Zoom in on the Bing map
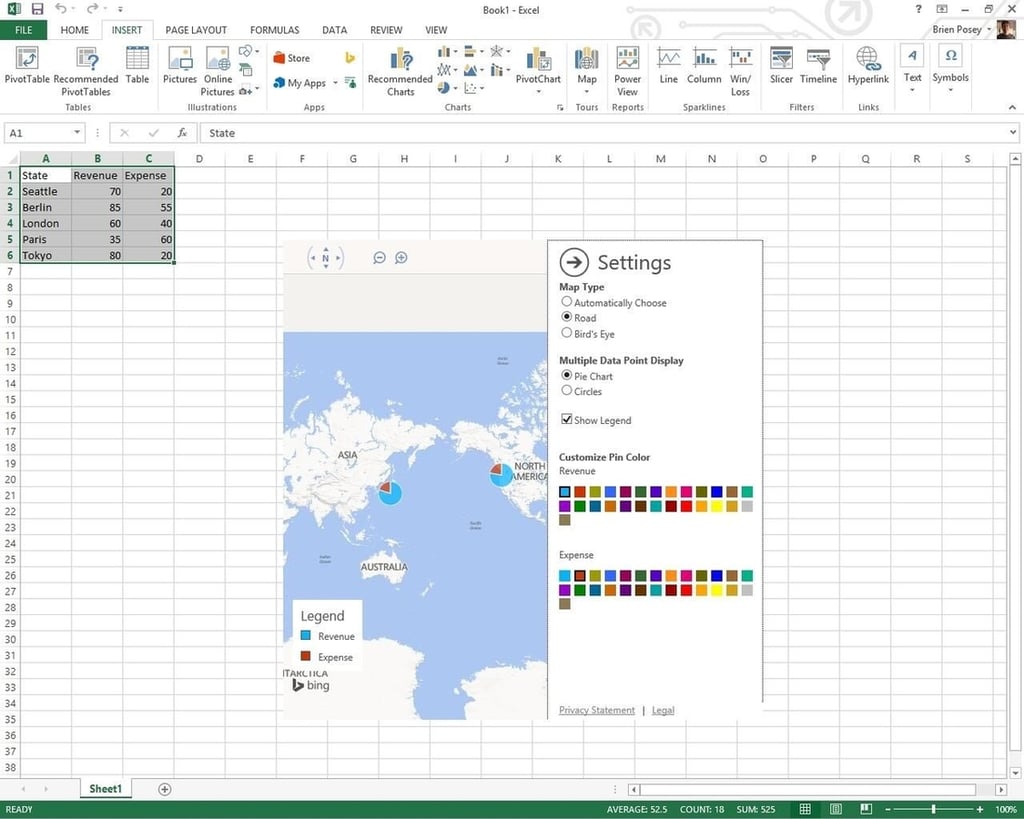This screenshot has height=819, width=1024. pos(401,258)
